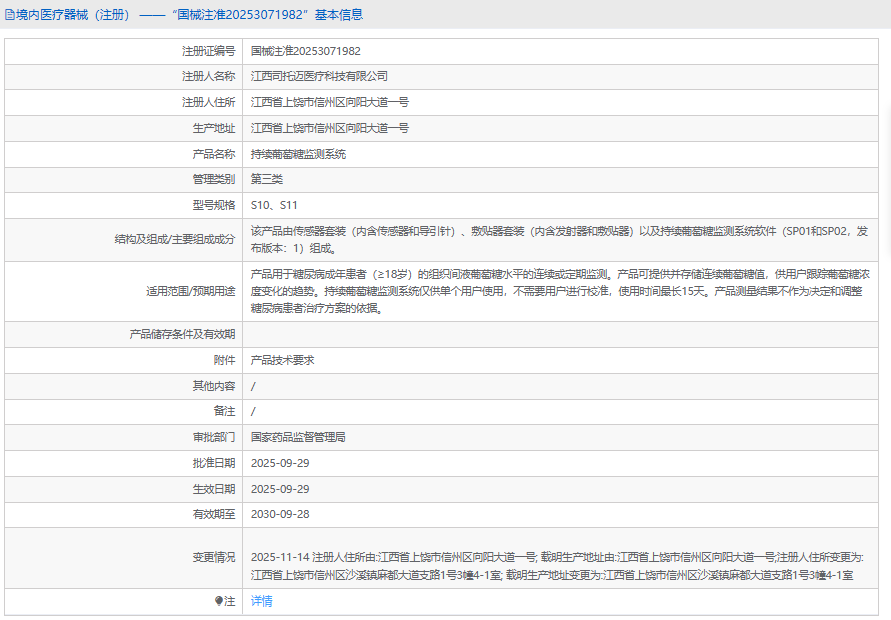Viewport: 891px width, 620px height.
Task: Click the 生效日期 label
Action: coord(214,489)
